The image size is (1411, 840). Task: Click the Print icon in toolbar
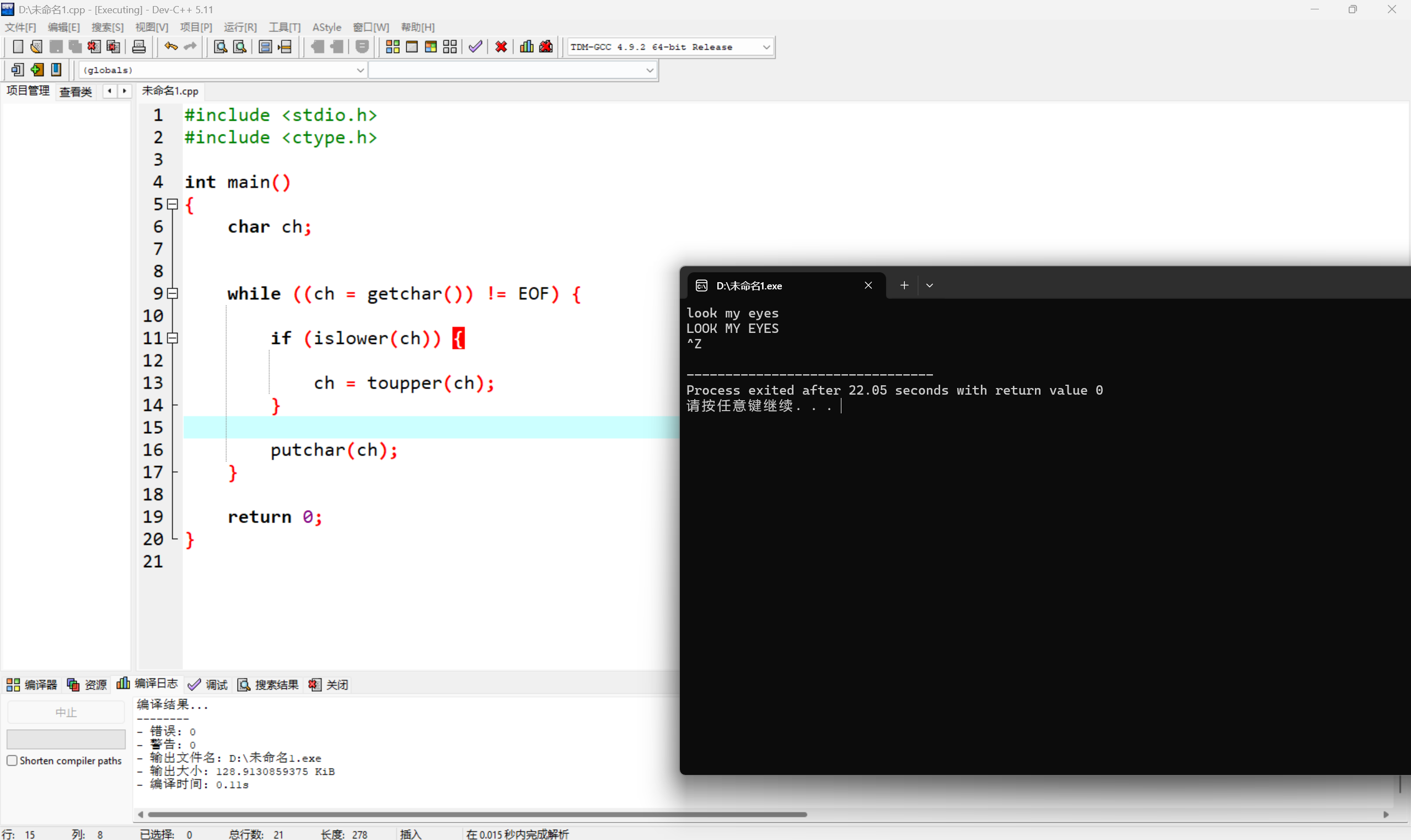pyautogui.click(x=139, y=47)
